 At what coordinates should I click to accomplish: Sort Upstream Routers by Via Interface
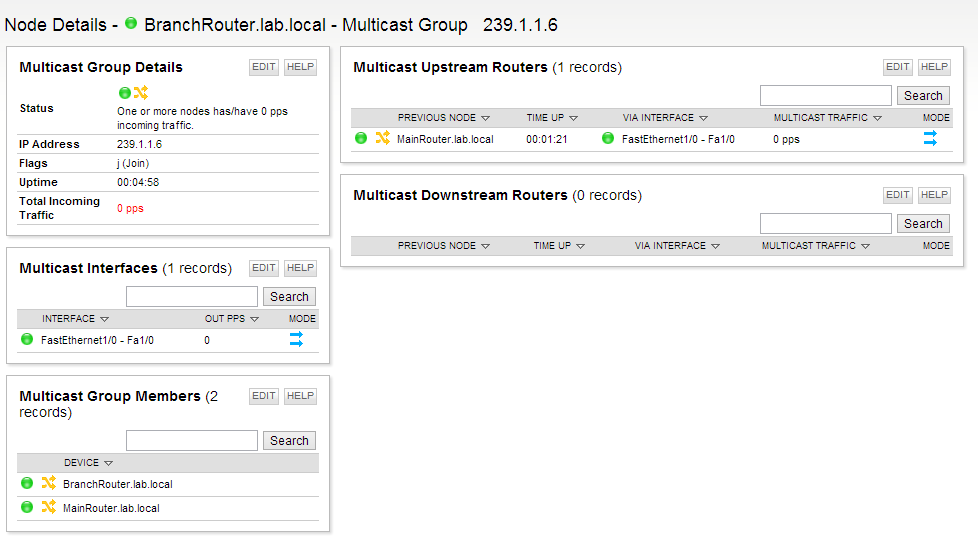665,118
